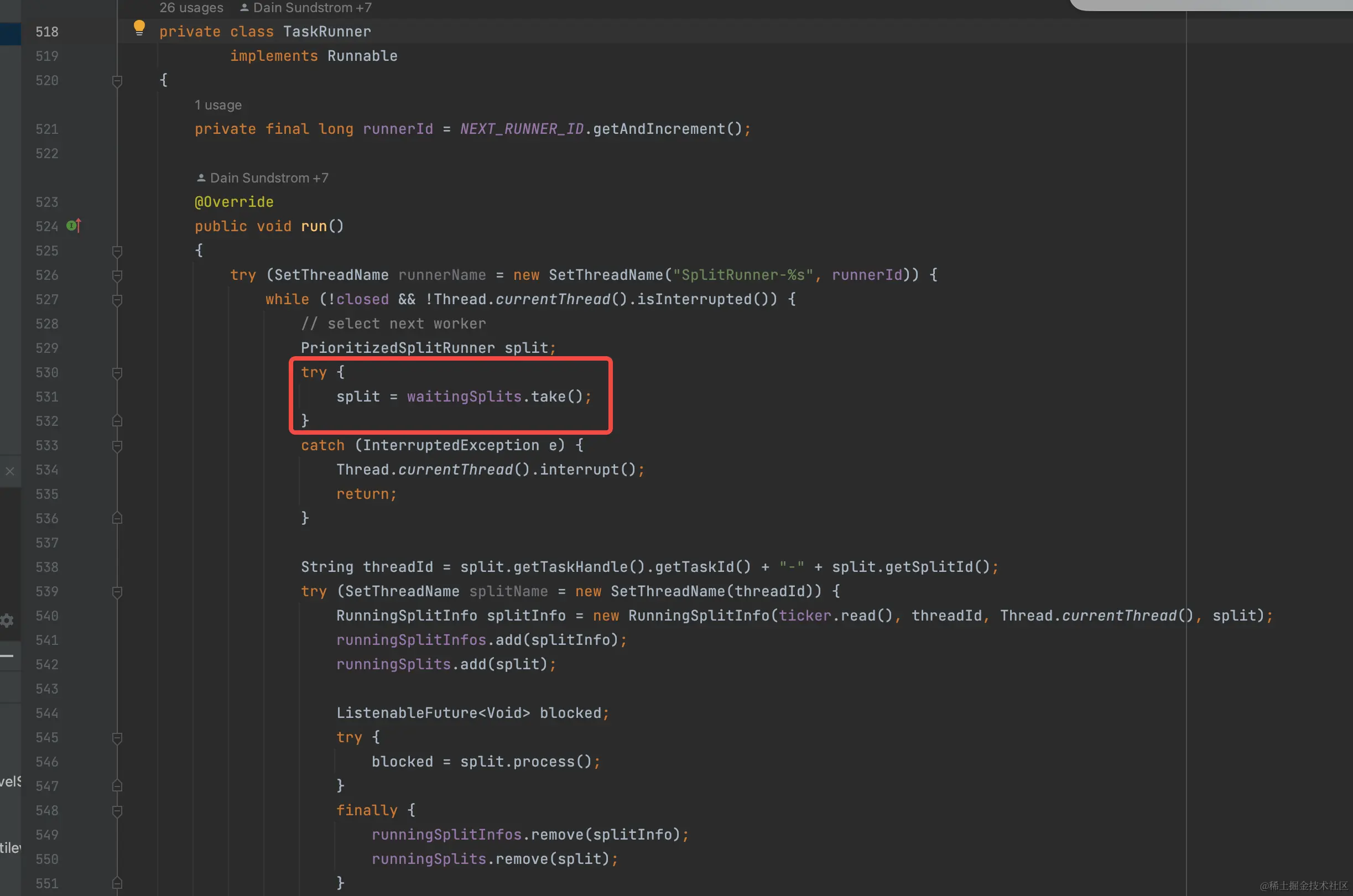
Task: Click the NEXT_RUNNER_ID constant reference
Action: [x=521, y=129]
